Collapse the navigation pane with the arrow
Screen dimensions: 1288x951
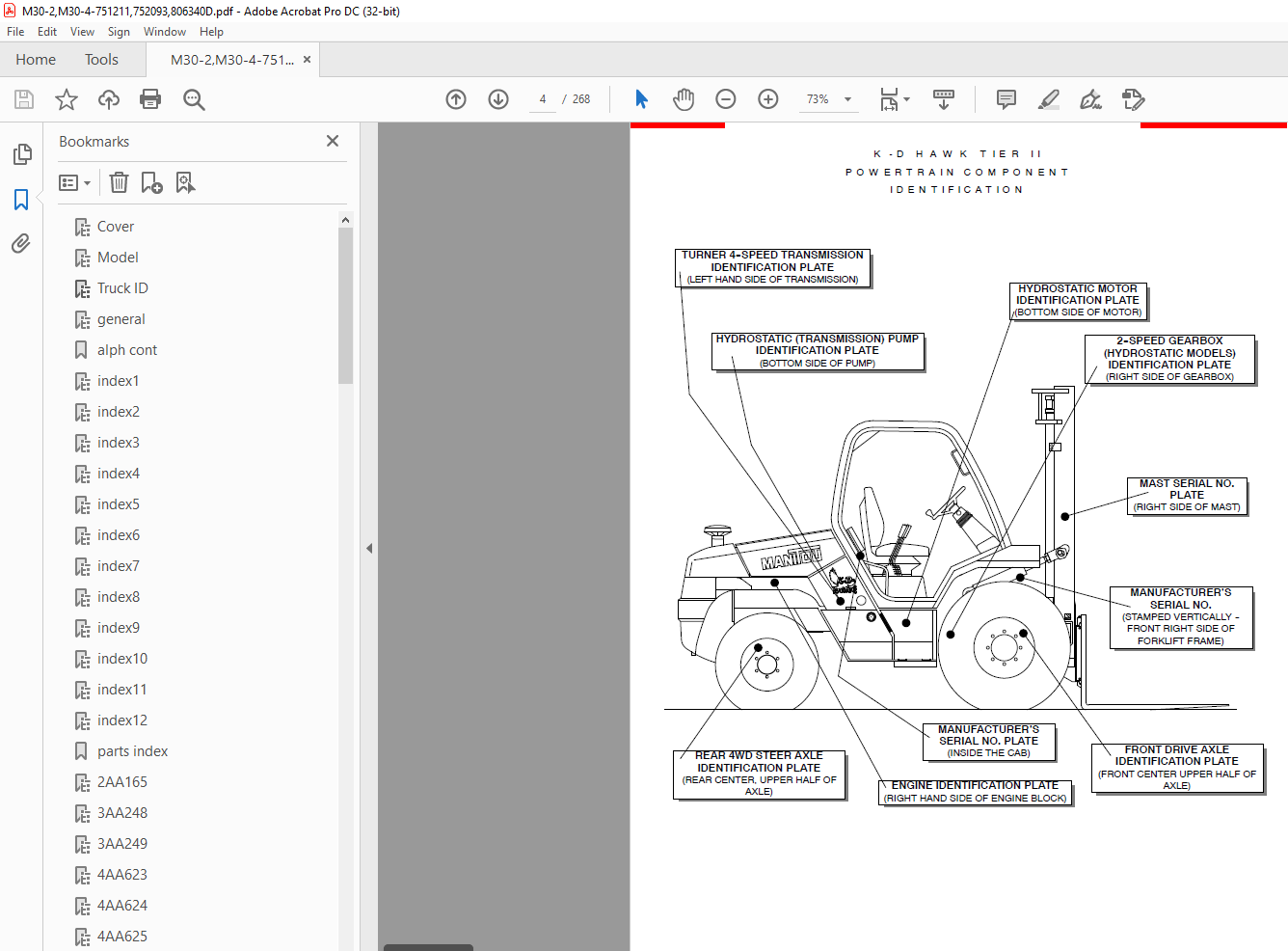pos(369,548)
